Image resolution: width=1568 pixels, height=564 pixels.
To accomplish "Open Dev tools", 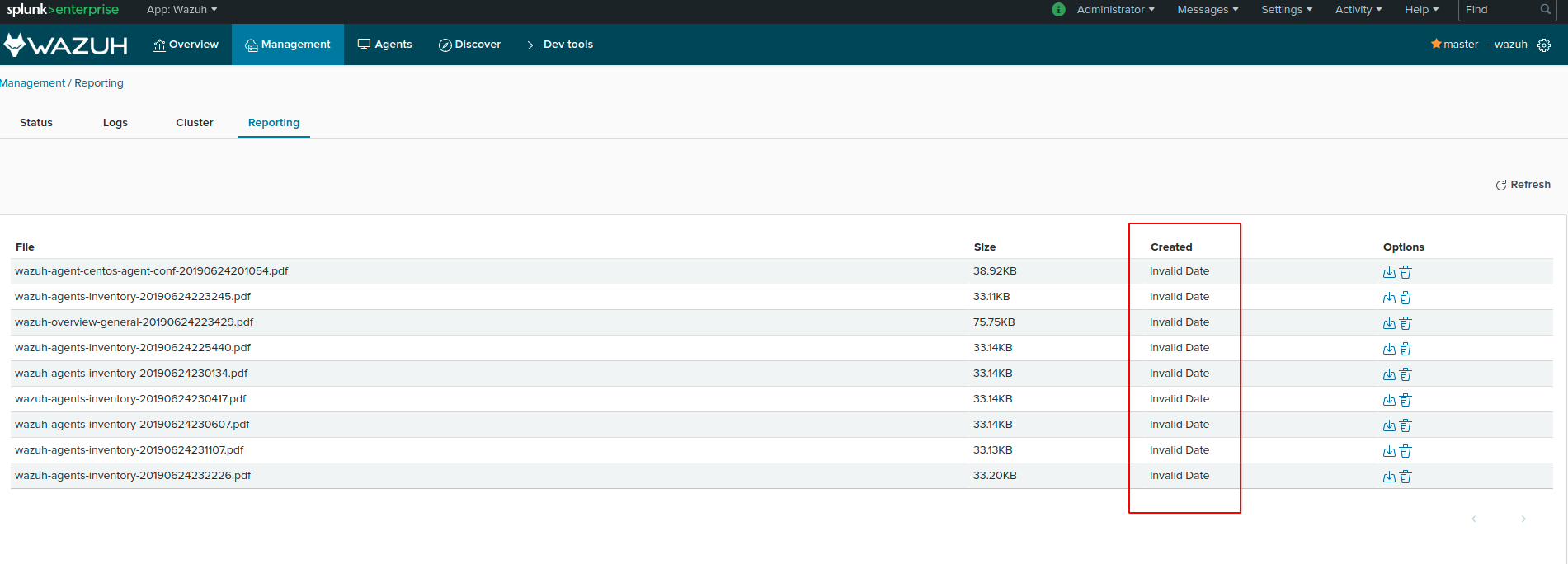I will [560, 45].
